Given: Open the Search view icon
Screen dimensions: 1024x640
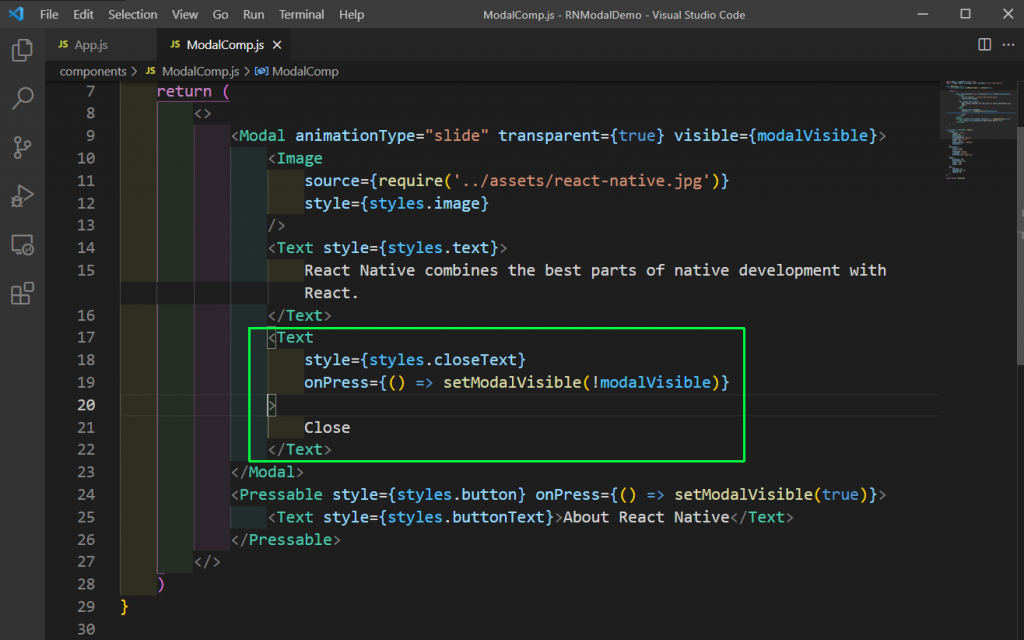Looking at the screenshot, I should click(22, 98).
